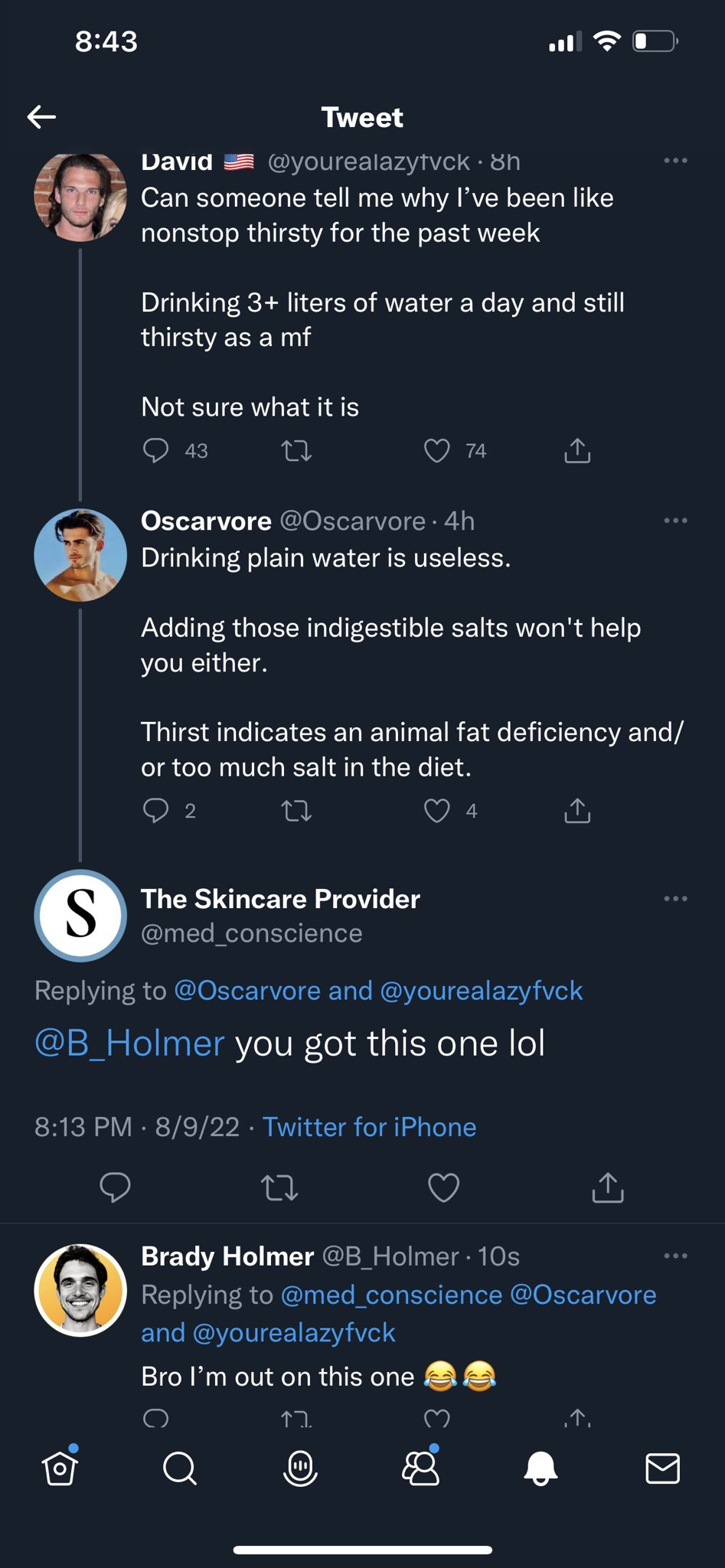The image size is (725, 1568).
Task: Go to Home tab in bottom bar
Action: tap(60, 1468)
